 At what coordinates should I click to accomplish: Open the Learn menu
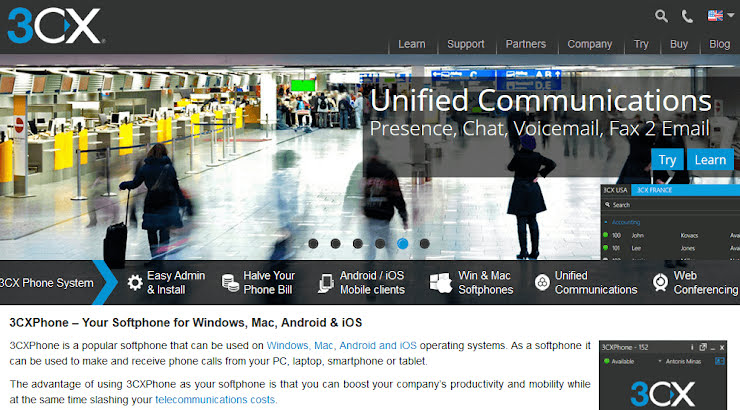pyautogui.click(x=412, y=44)
